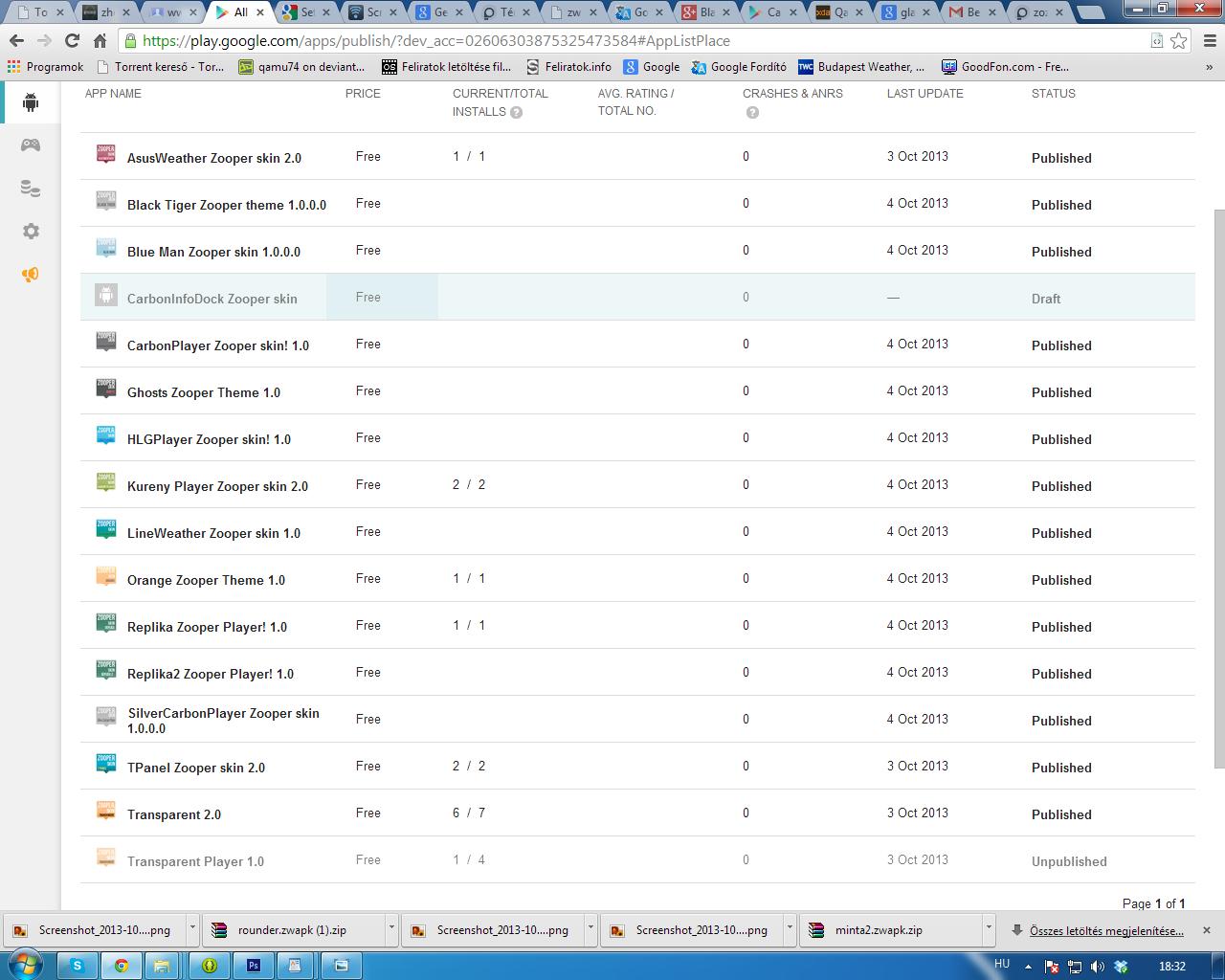Click last update date of HLGPlayer row
Viewport: 1225px width, 980px height.
coord(917,437)
